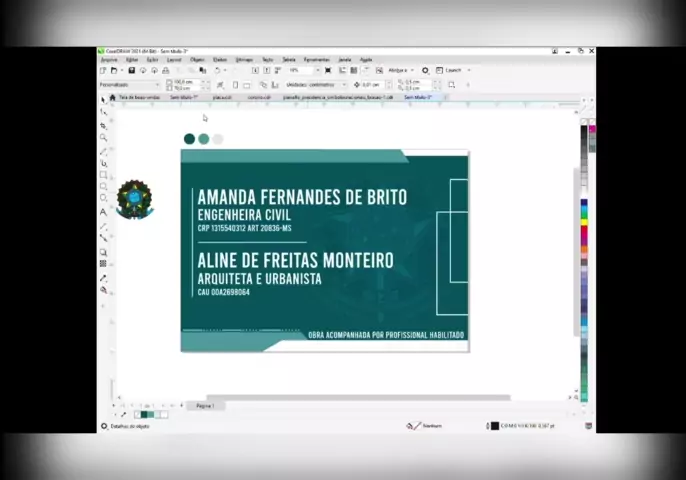
Task: Click the Brazil coat of arms image
Action: point(134,198)
